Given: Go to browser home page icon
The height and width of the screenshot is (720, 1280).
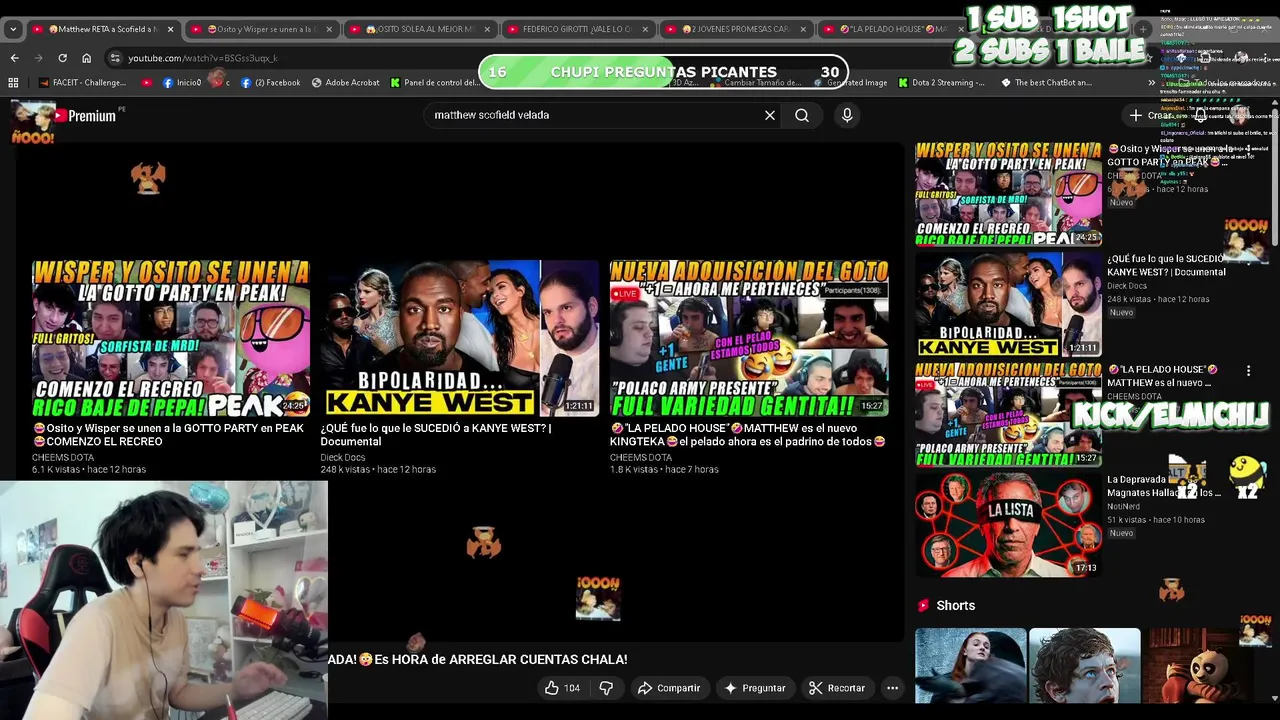Looking at the screenshot, I should pyautogui.click(x=86, y=58).
